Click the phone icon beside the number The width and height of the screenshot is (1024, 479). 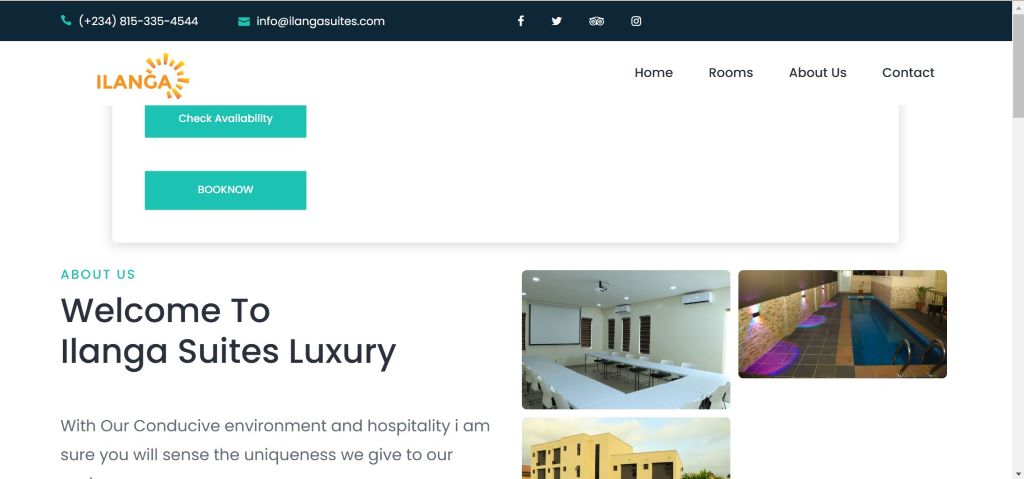(x=66, y=21)
